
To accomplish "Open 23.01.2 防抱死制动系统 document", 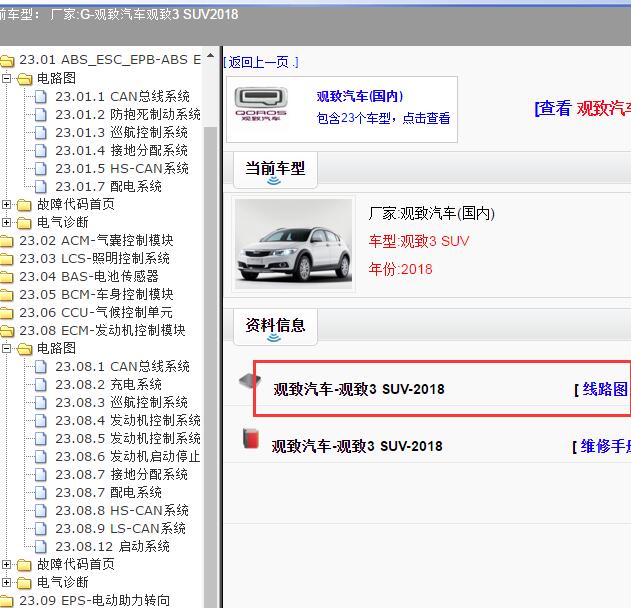I will point(128,115).
